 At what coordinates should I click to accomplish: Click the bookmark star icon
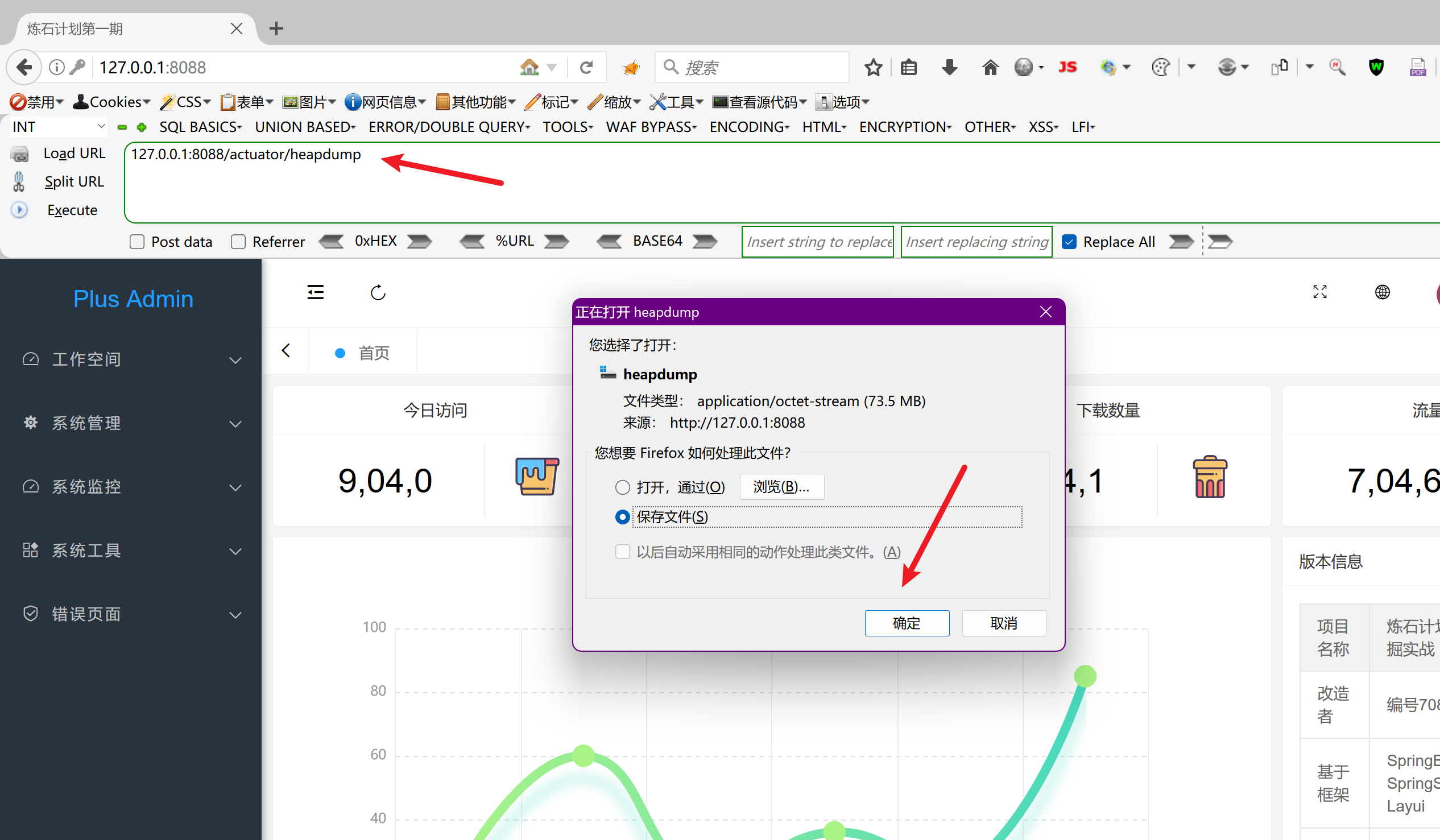(872, 68)
